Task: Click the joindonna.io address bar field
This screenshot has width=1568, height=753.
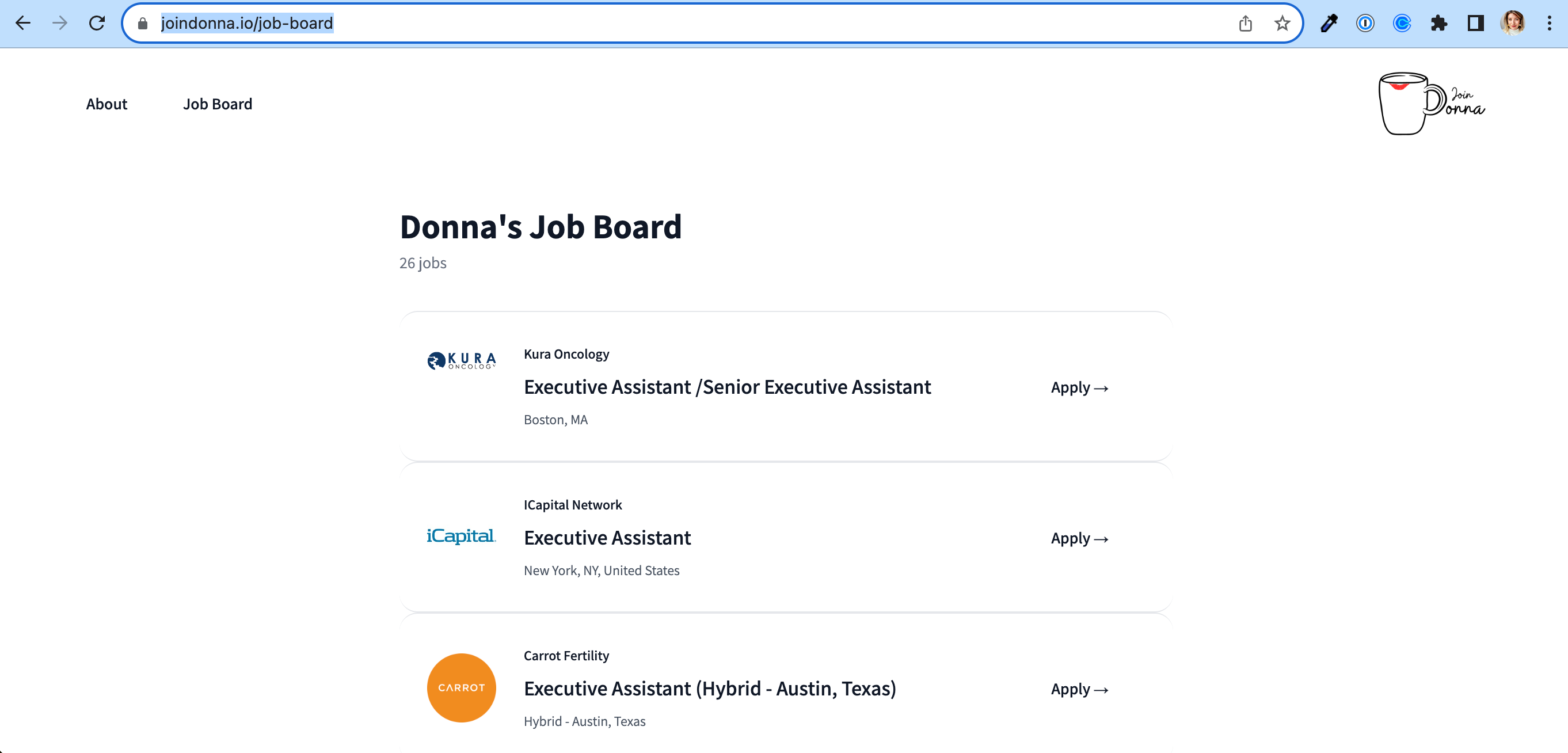Action: [x=669, y=23]
